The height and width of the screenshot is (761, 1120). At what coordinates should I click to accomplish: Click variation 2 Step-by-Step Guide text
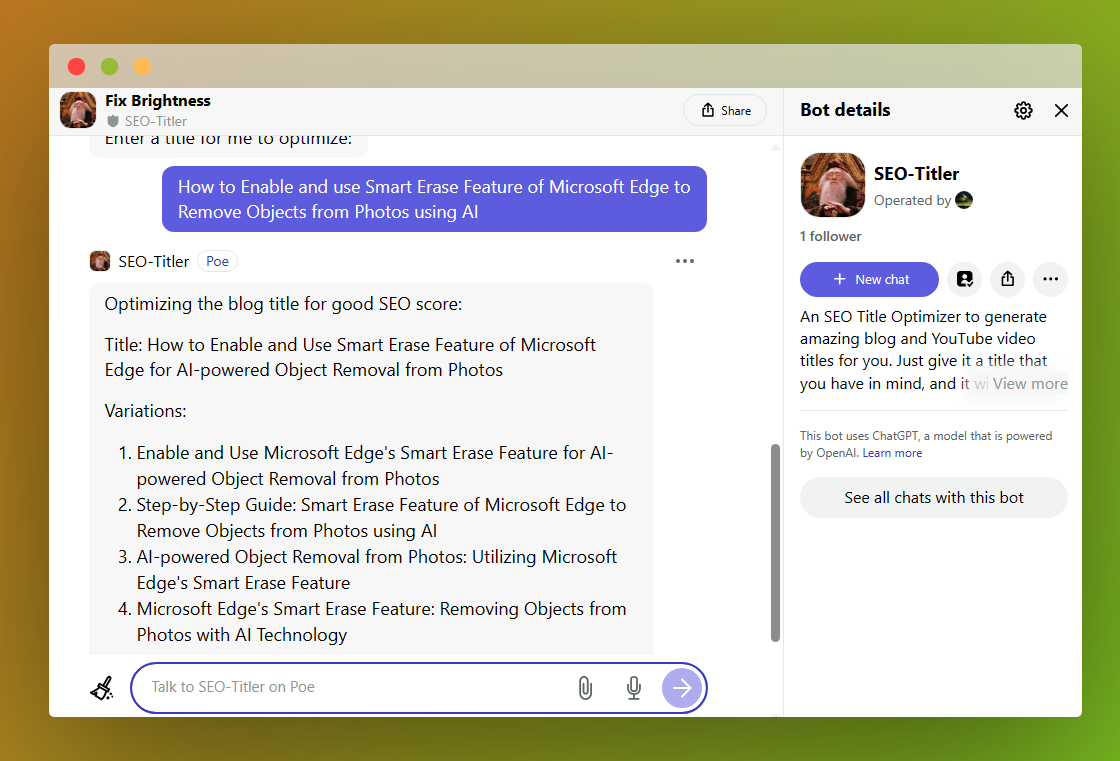[381, 518]
